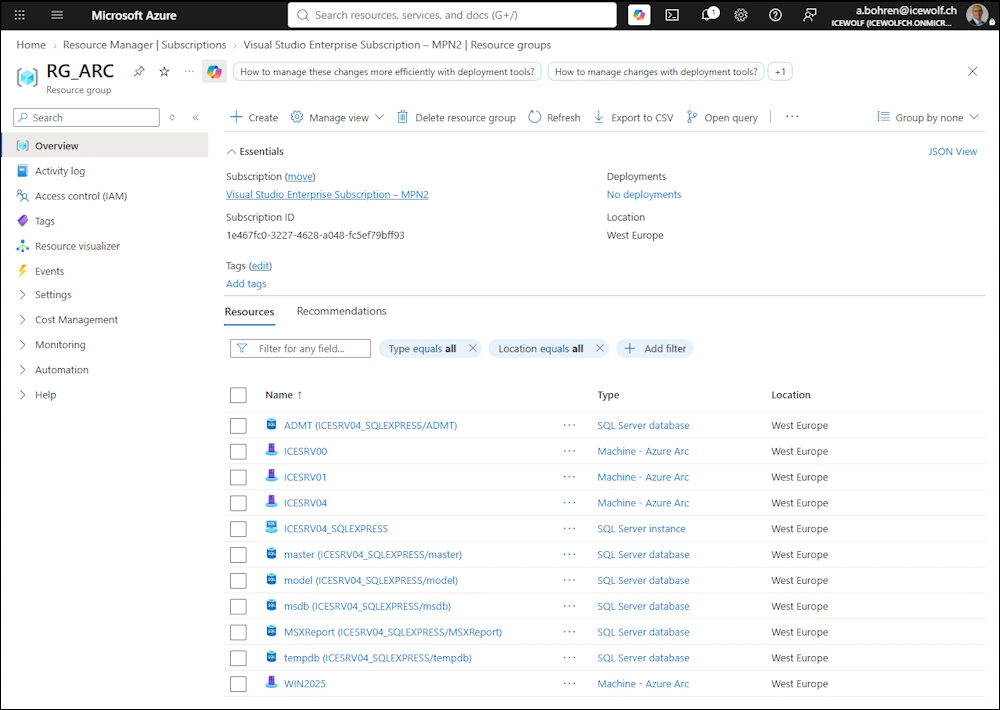Click the Azure Arc machine icon for ICESRV01
The height and width of the screenshot is (710, 1000).
[271, 476]
